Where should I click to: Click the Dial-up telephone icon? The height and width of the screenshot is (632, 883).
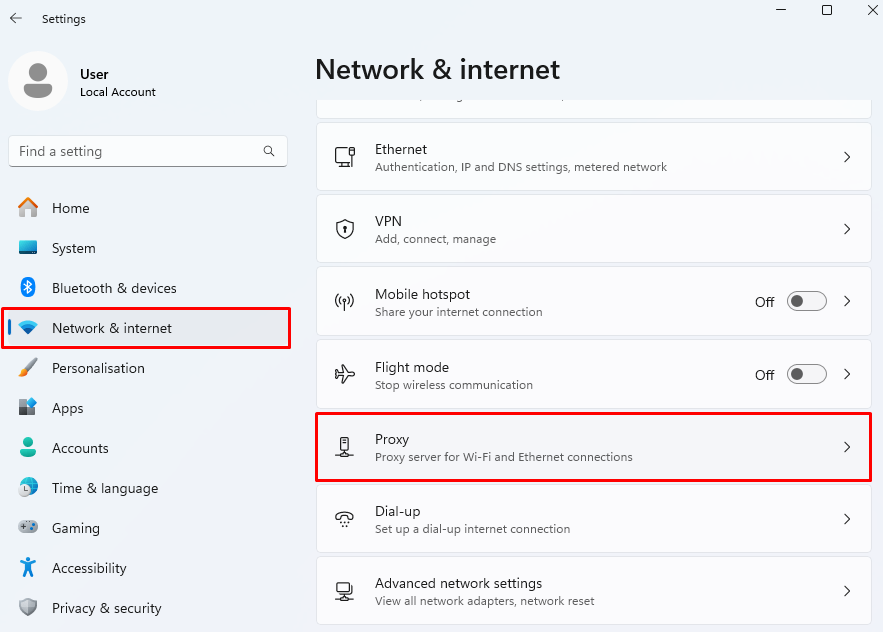[345, 519]
